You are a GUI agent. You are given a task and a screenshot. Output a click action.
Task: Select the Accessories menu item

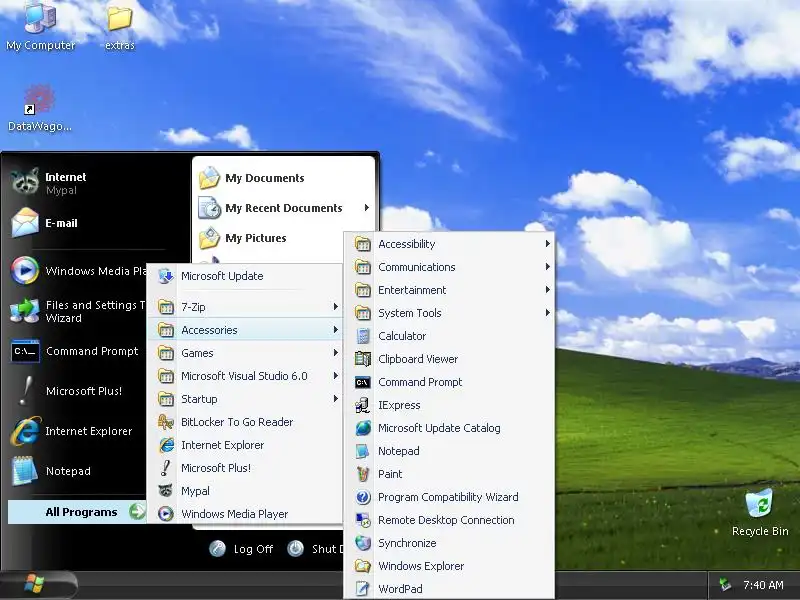pos(245,330)
